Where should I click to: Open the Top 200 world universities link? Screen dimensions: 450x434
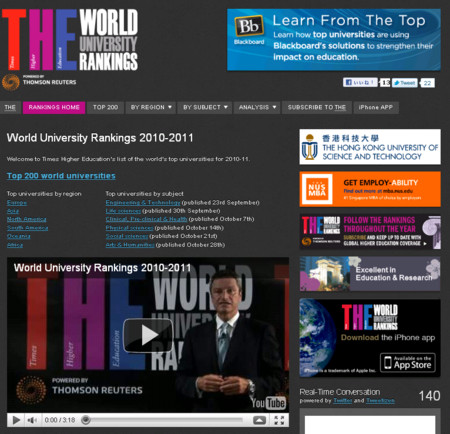pos(61,176)
